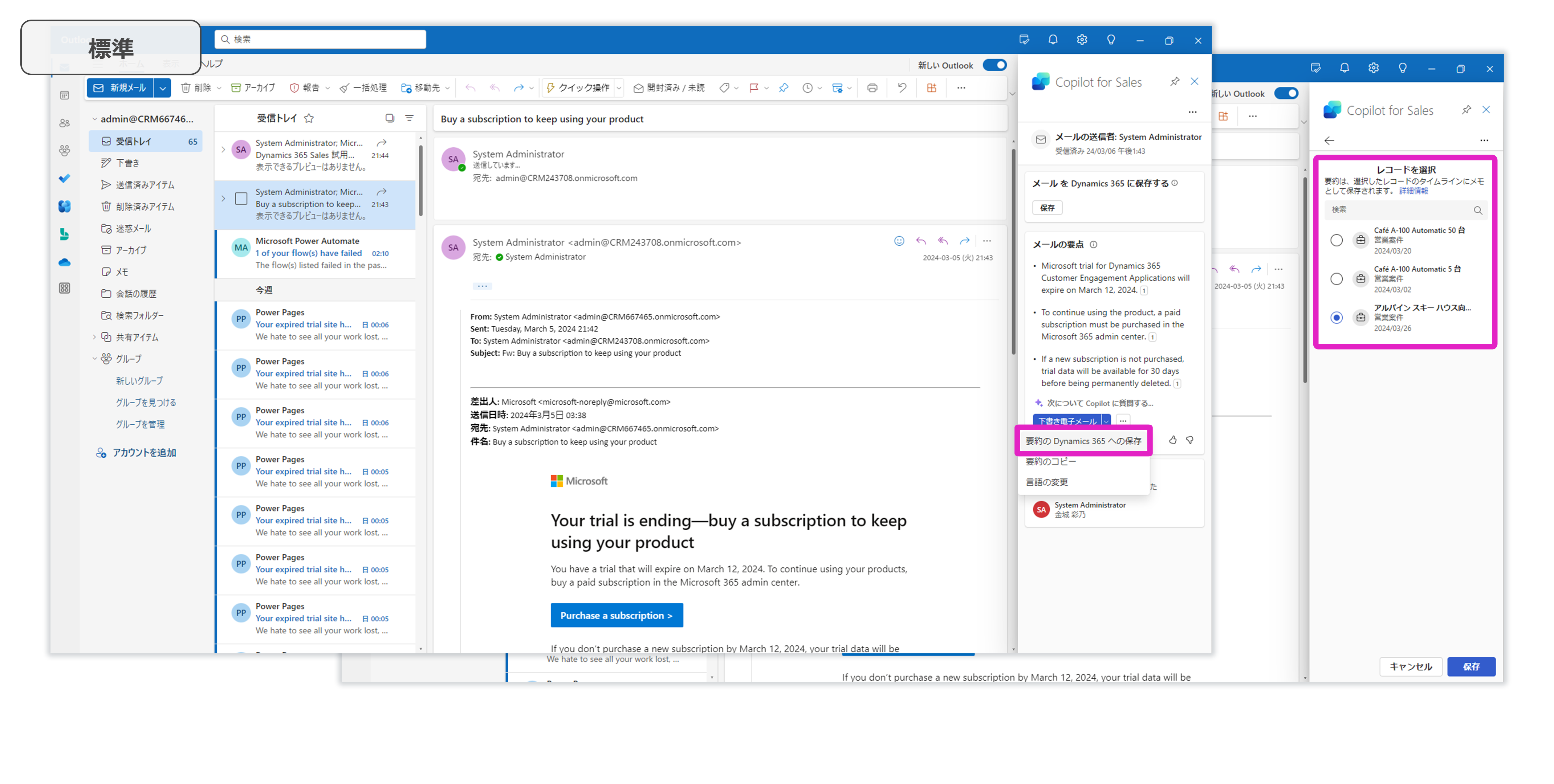Select 要約のコピー menu item
Viewport: 1554px width, 784px height.
(1051, 461)
